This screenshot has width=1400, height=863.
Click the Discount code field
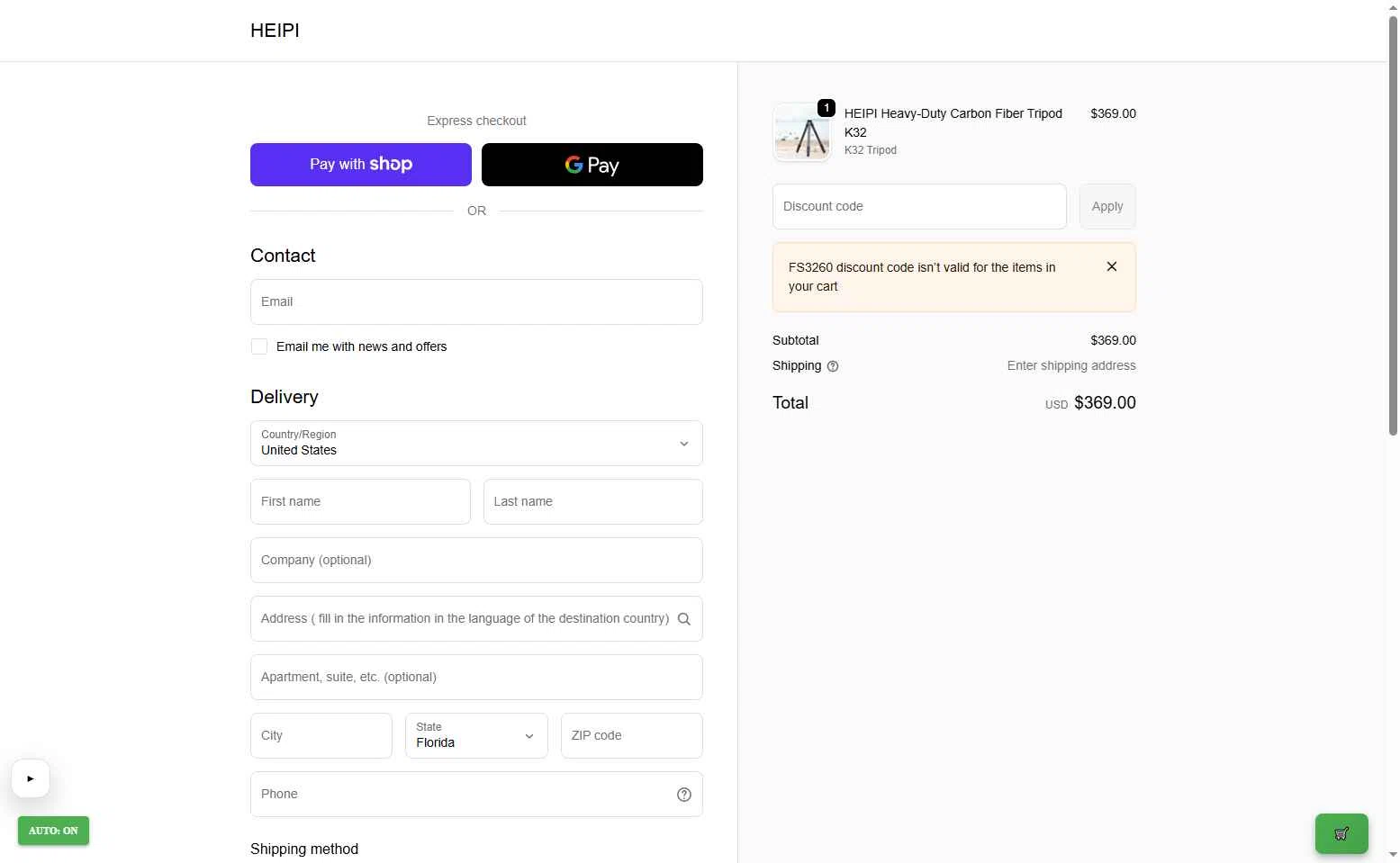pos(919,206)
